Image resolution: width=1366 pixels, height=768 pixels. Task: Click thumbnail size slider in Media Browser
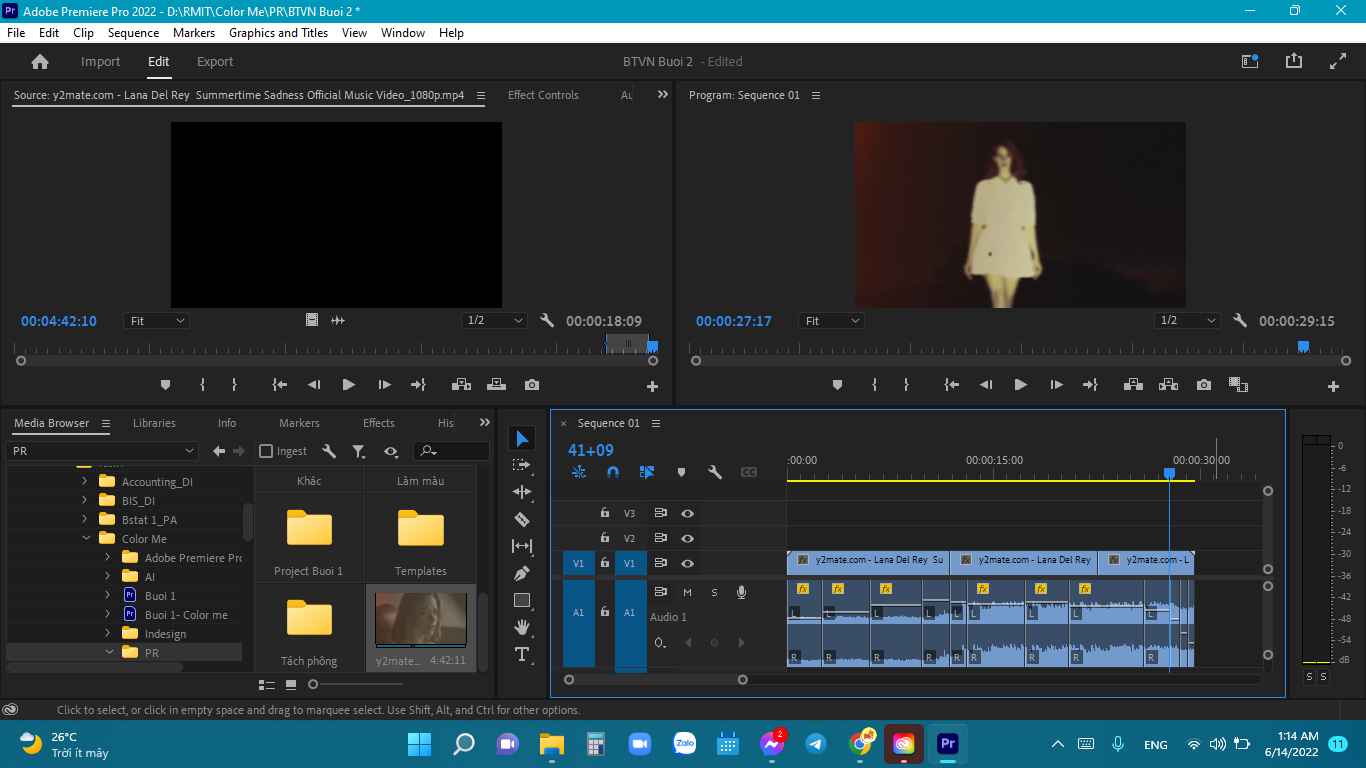coord(313,684)
